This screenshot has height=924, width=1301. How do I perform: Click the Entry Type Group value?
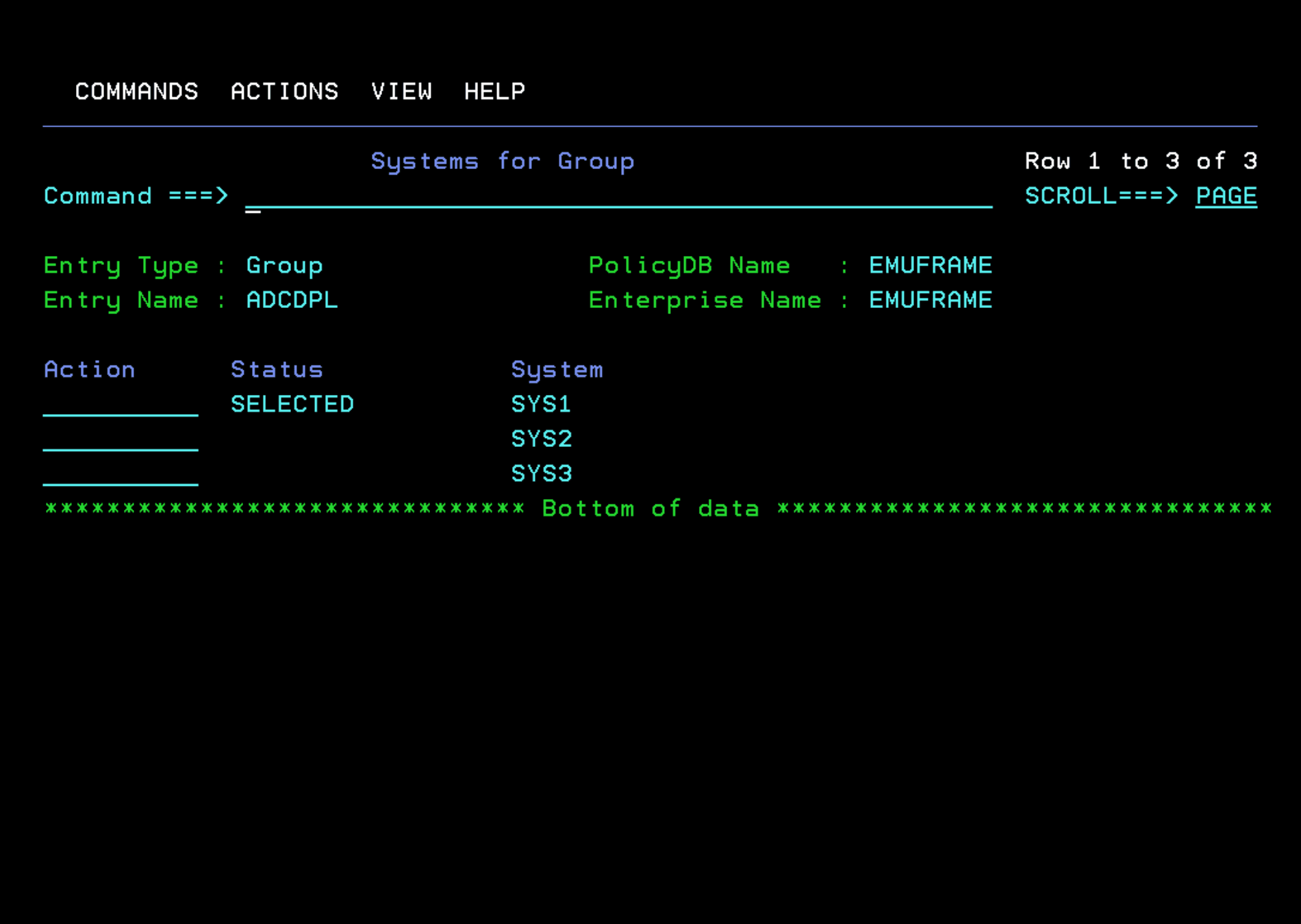coord(284,265)
